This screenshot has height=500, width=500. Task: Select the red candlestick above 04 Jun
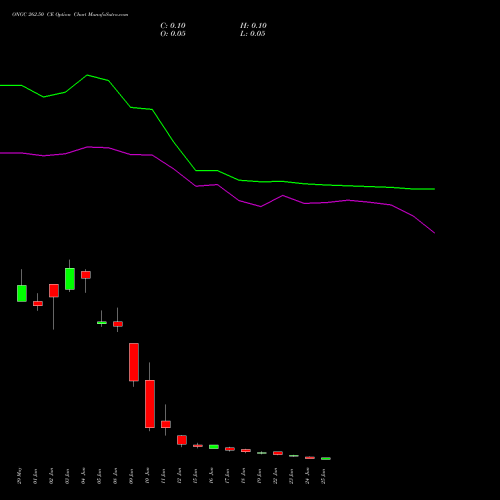click(x=86, y=275)
